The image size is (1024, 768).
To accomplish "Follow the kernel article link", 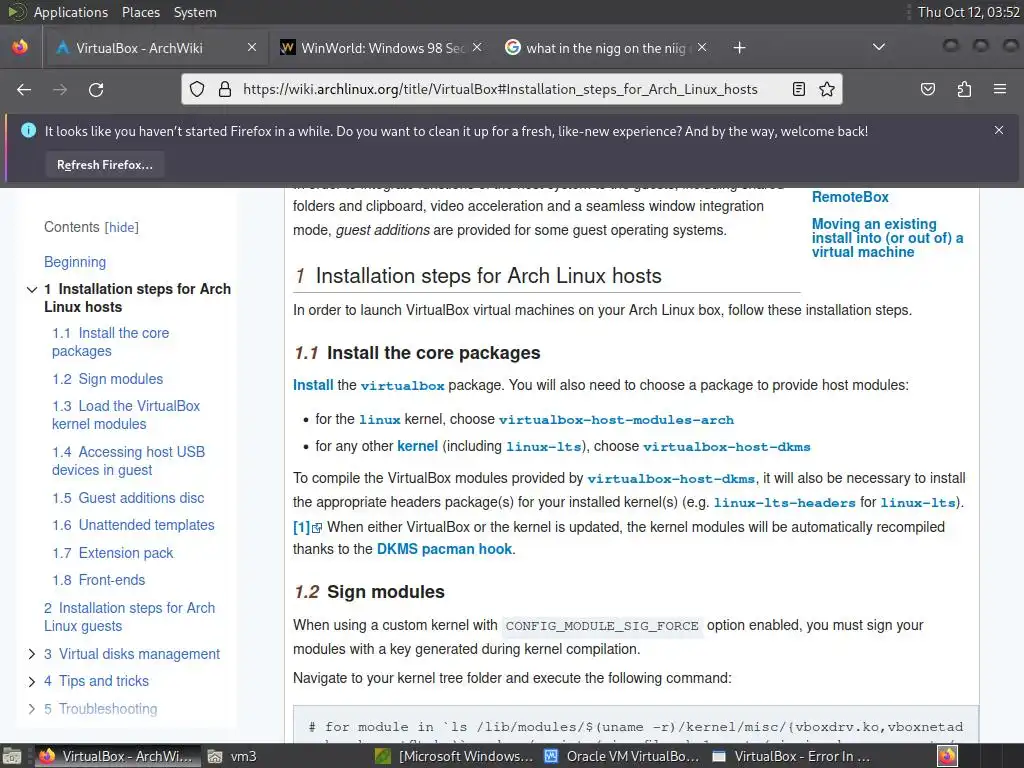I will coord(417,446).
